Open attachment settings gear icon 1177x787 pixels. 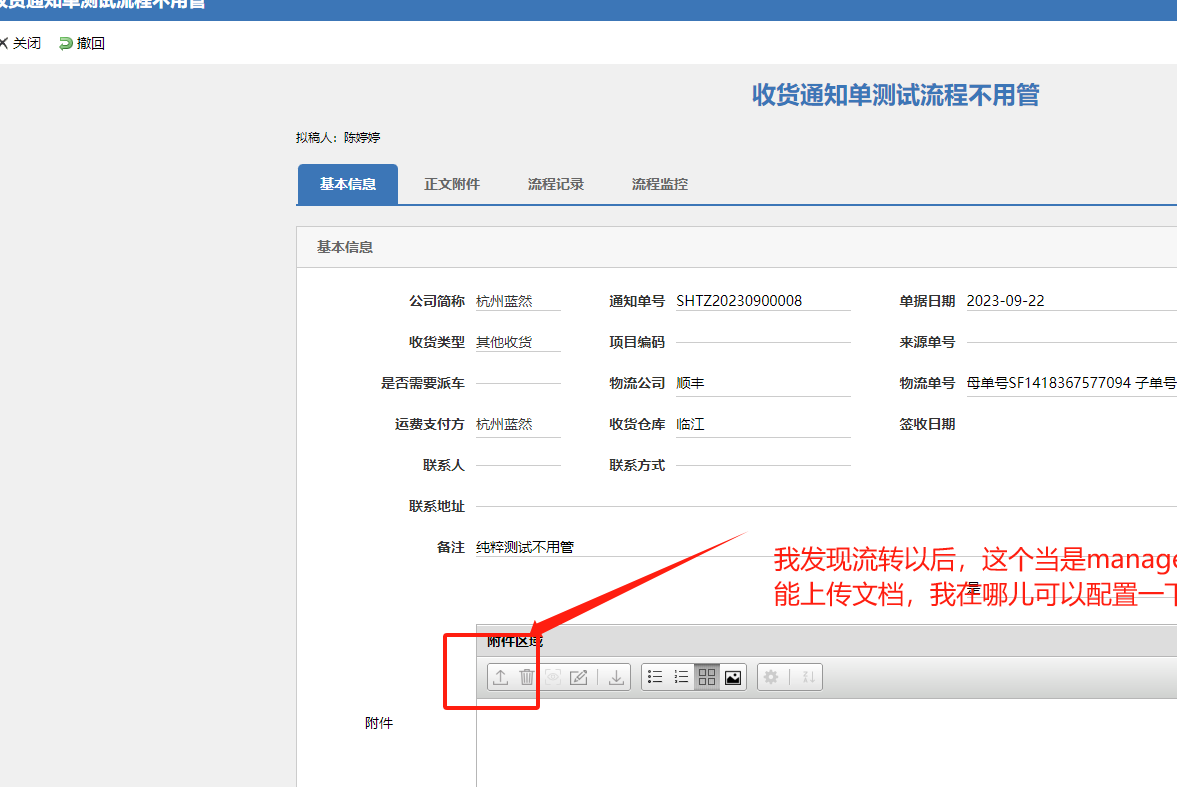[771, 677]
